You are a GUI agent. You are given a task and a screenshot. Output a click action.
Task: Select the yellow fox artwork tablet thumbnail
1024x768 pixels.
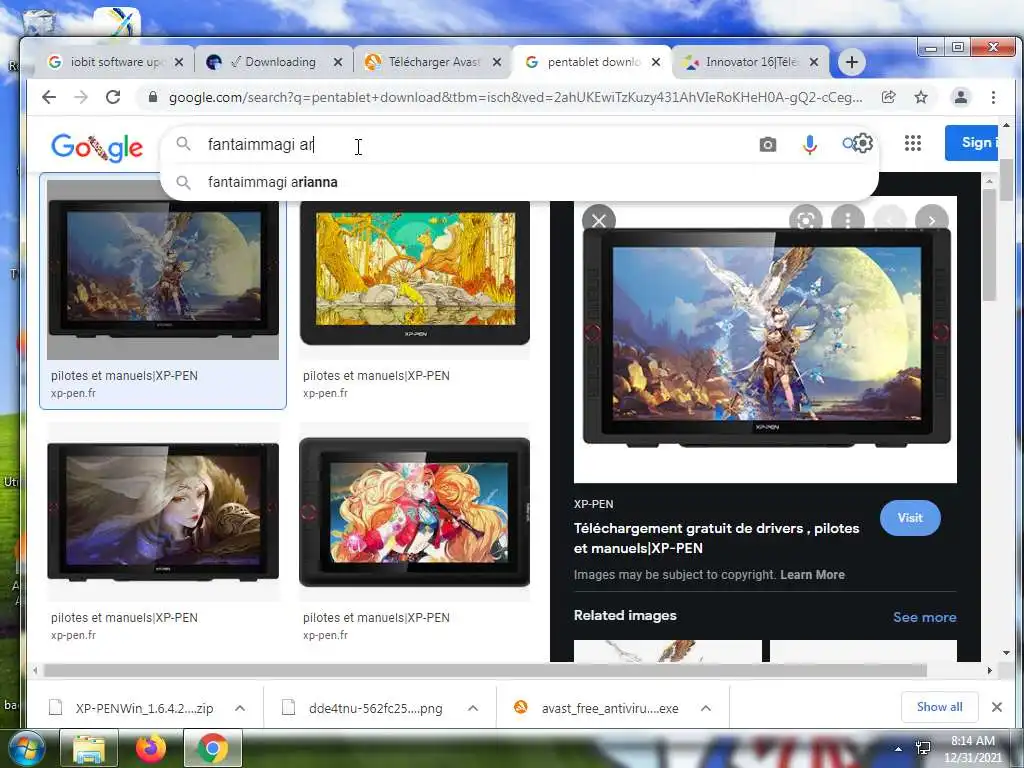coord(415,273)
